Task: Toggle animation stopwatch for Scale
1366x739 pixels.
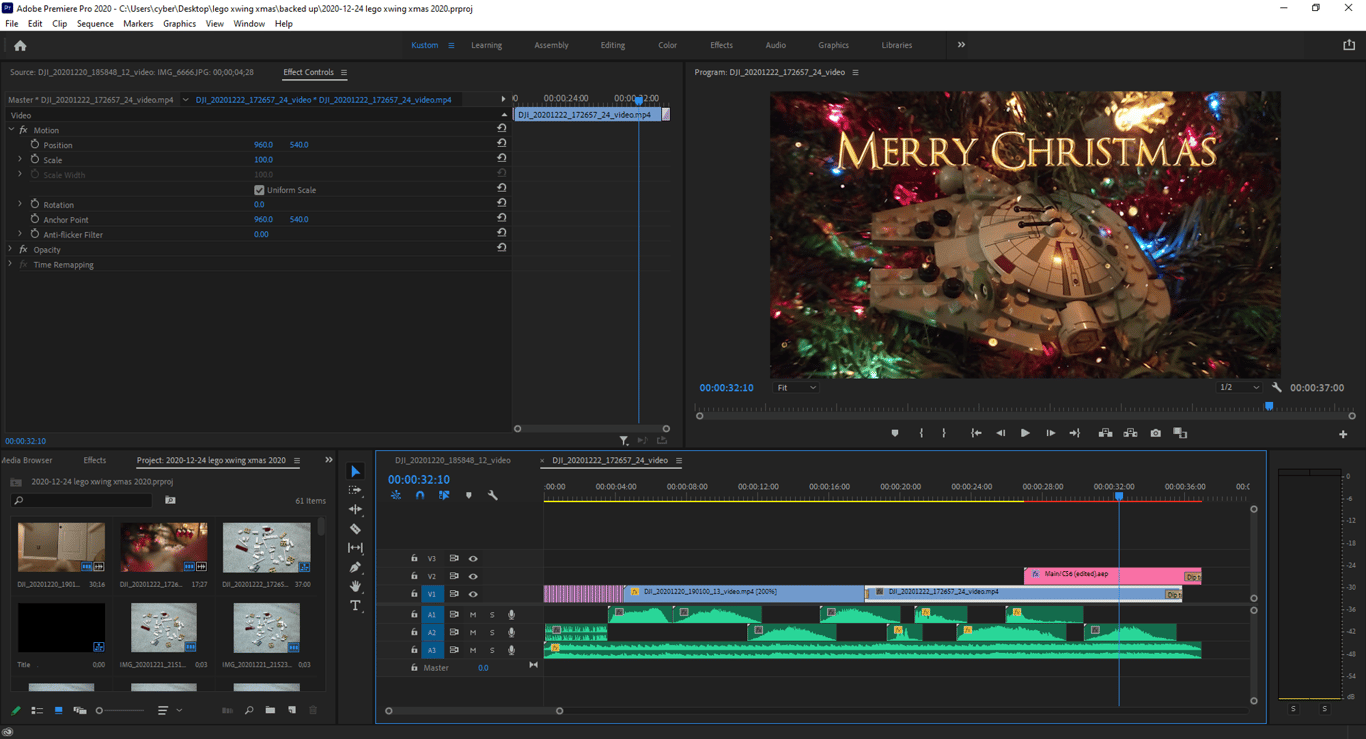Action: tap(35, 159)
